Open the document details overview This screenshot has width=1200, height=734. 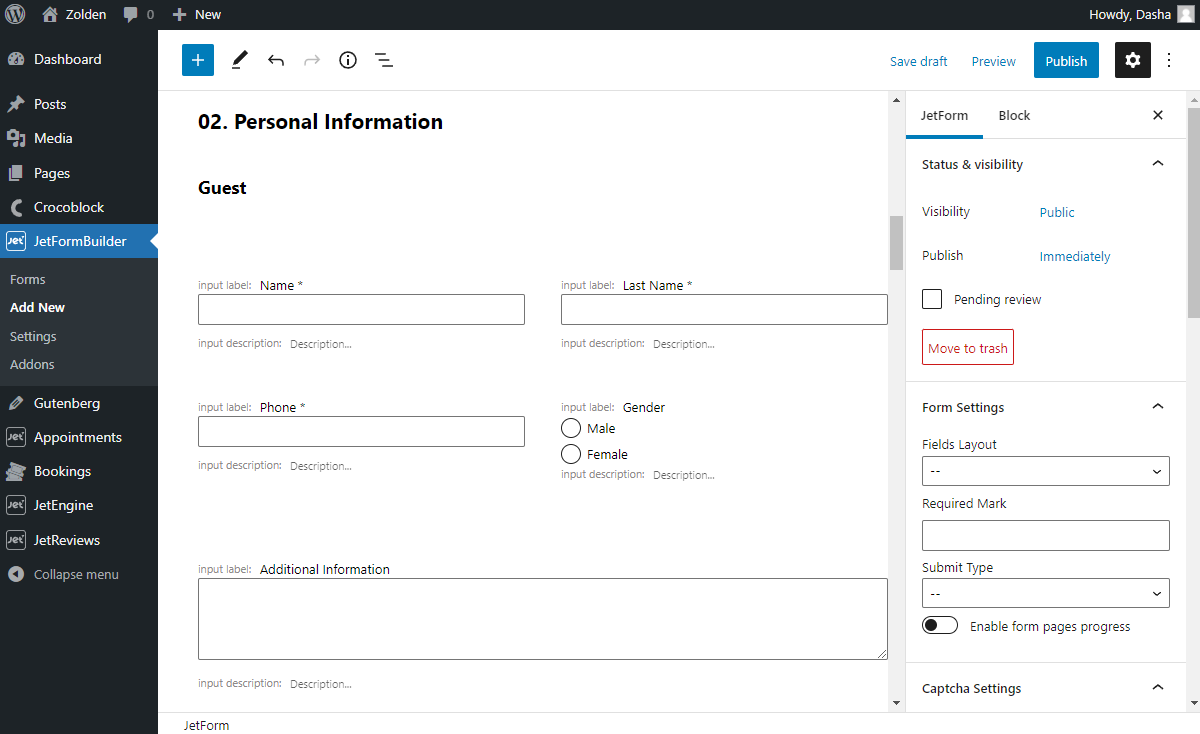347,60
